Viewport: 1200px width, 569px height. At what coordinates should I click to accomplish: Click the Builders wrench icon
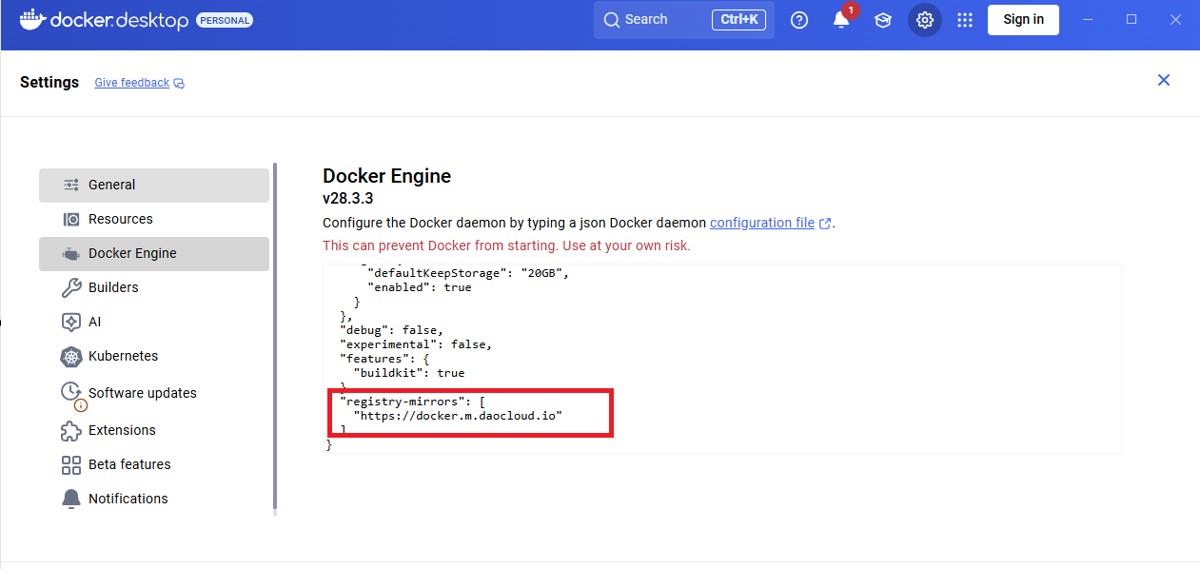pyautogui.click(x=71, y=288)
